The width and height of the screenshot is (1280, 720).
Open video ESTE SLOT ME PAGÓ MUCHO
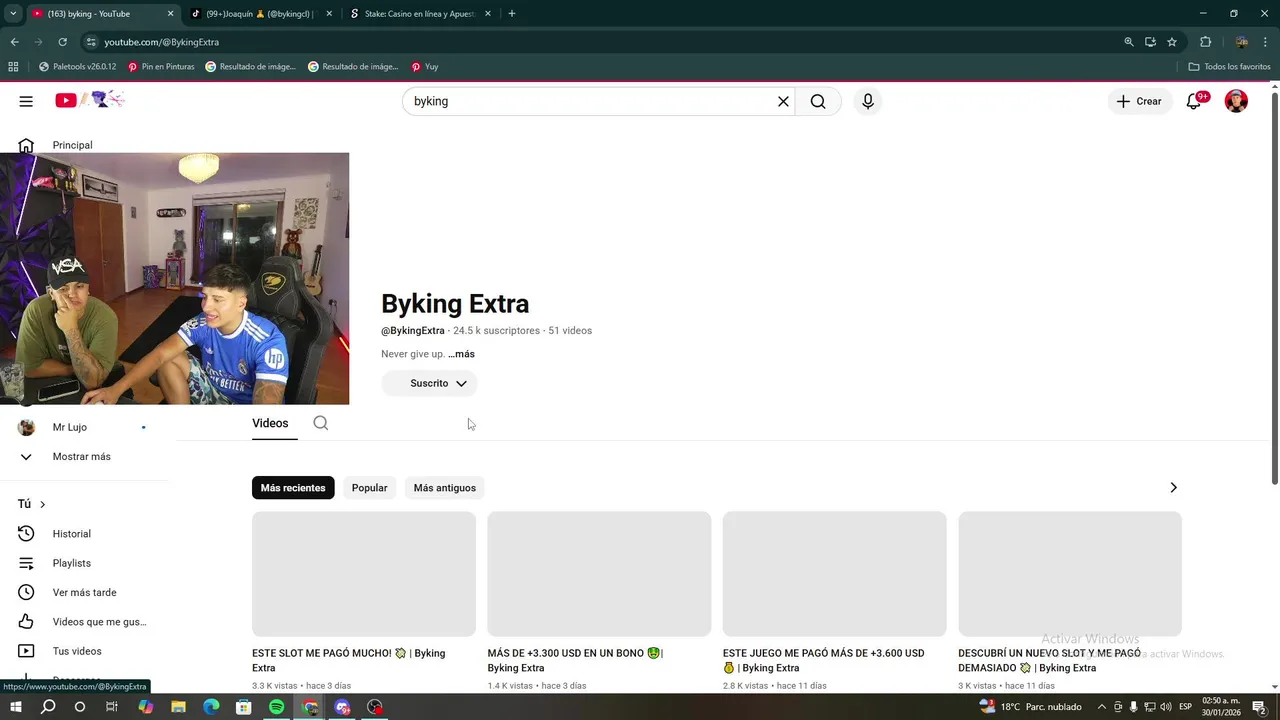point(349,660)
